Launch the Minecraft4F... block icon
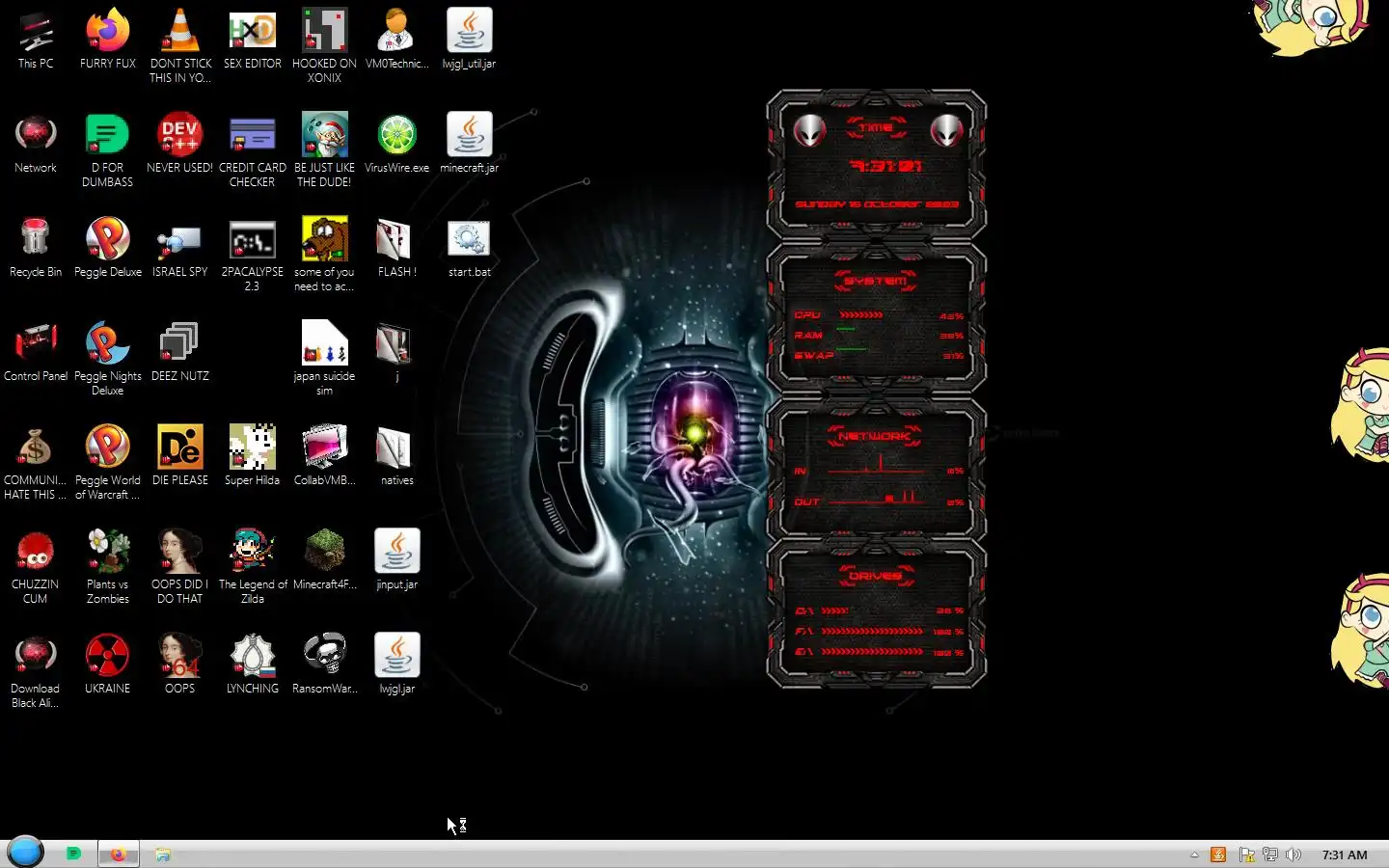Screen dimensions: 1389x868 click(324, 561)
